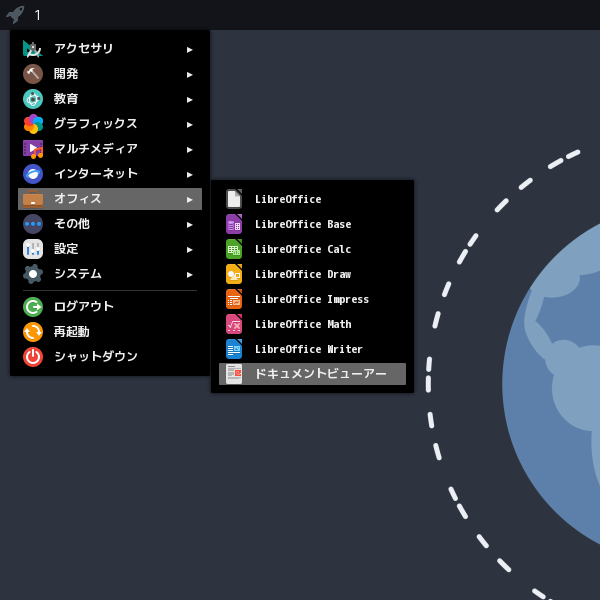Click the 教育 atom icon
The width and height of the screenshot is (600, 600).
[33, 99]
